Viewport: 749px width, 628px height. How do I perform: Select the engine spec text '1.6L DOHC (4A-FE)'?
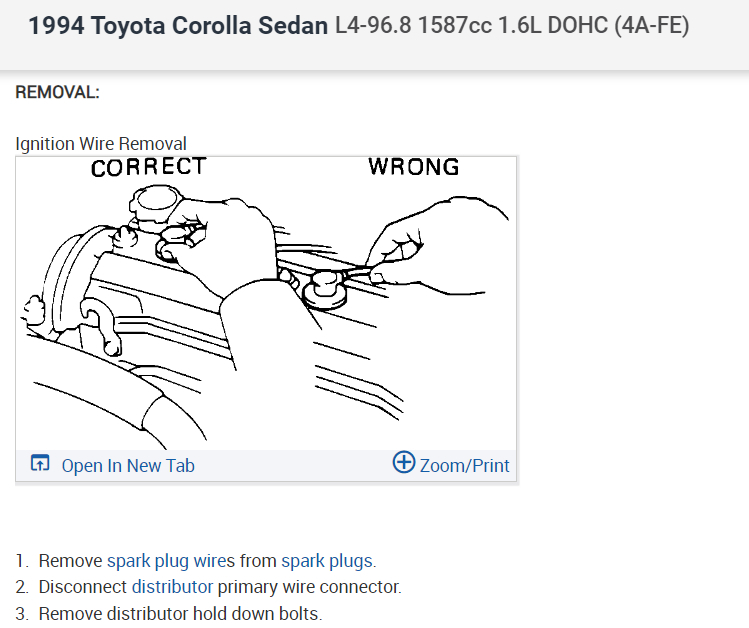click(x=599, y=25)
